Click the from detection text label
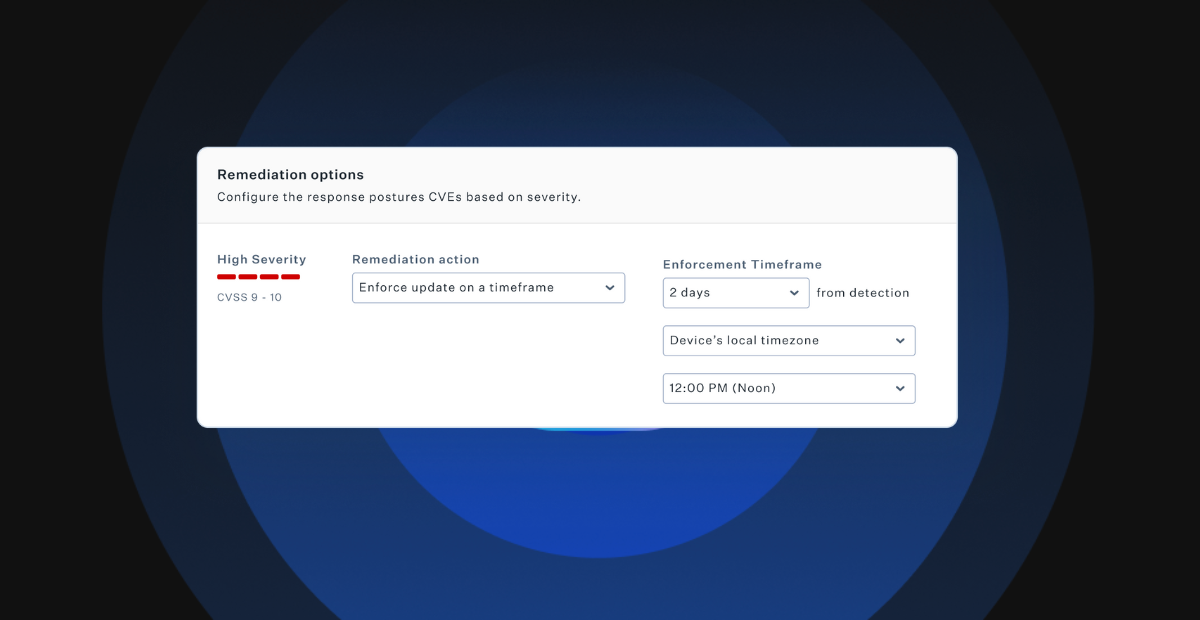This screenshot has height=620, width=1200. (x=863, y=292)
